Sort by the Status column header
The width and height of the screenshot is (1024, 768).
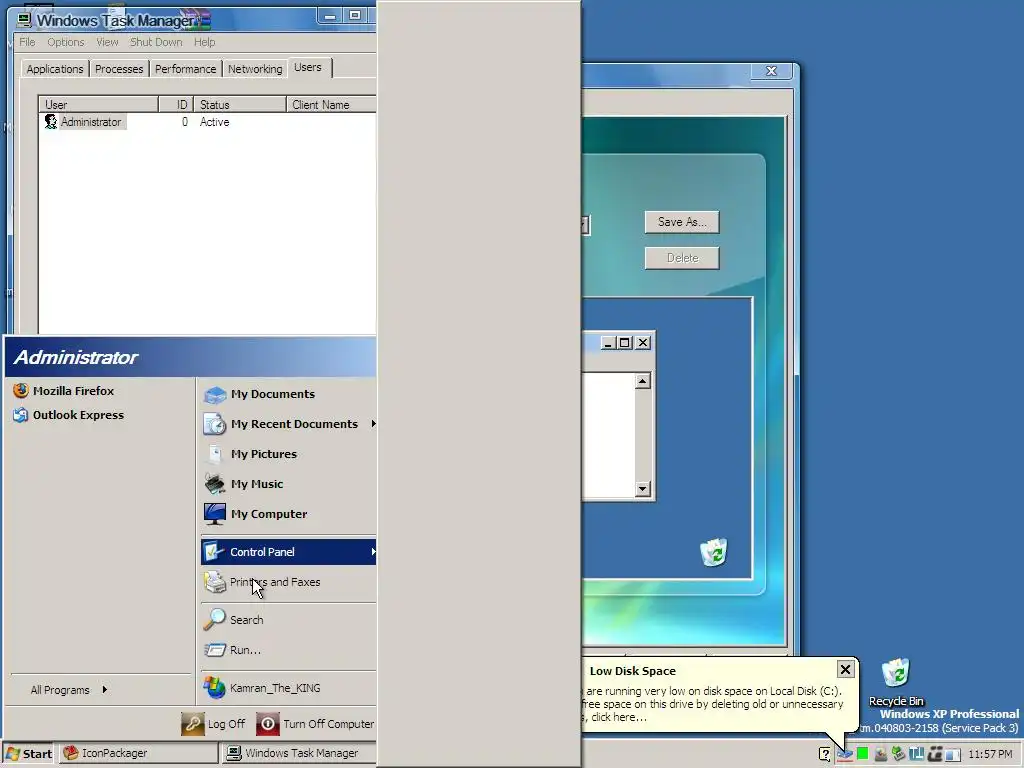240,104
